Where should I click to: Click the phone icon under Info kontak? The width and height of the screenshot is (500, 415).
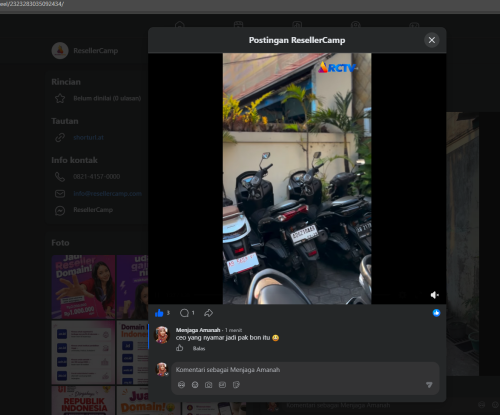click(60, 177)
